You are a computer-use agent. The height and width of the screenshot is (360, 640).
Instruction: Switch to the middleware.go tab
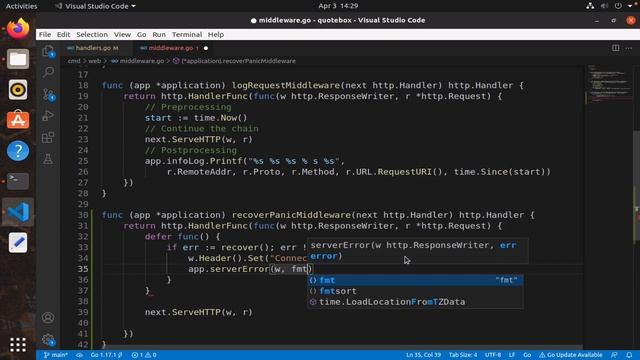(x=173, y=48)
